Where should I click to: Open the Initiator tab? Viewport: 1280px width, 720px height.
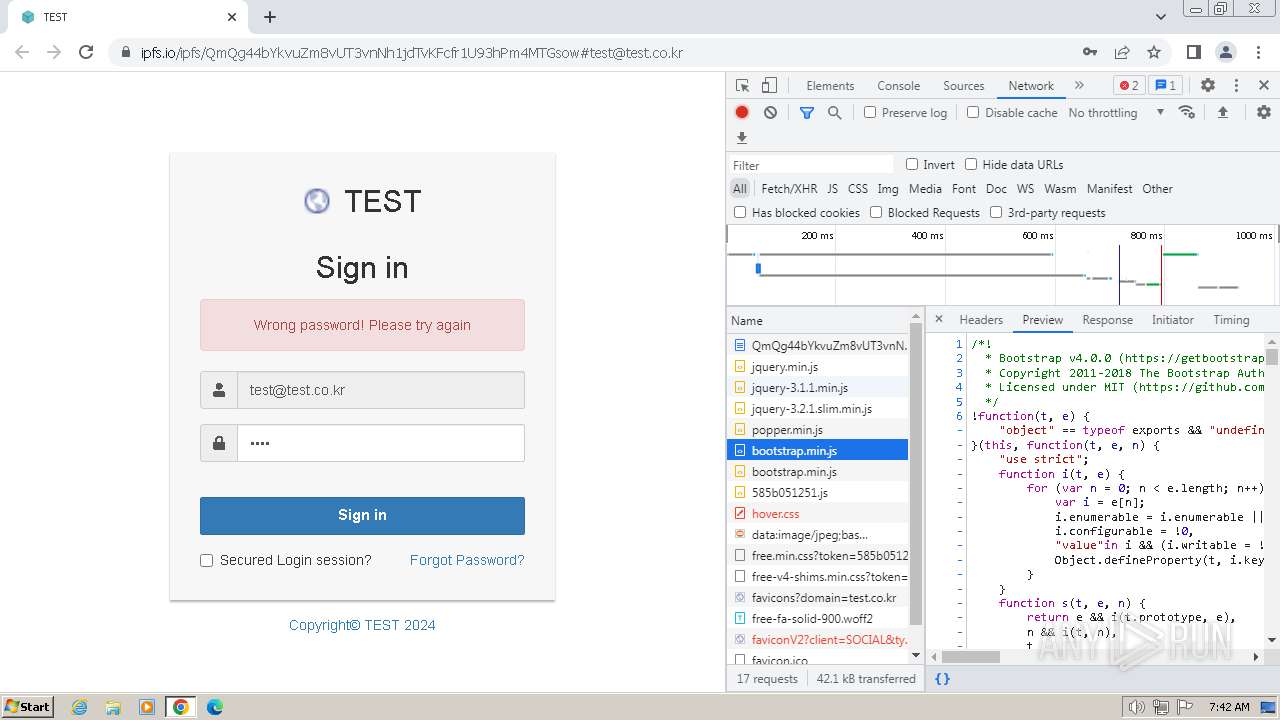pos(1172,320)
